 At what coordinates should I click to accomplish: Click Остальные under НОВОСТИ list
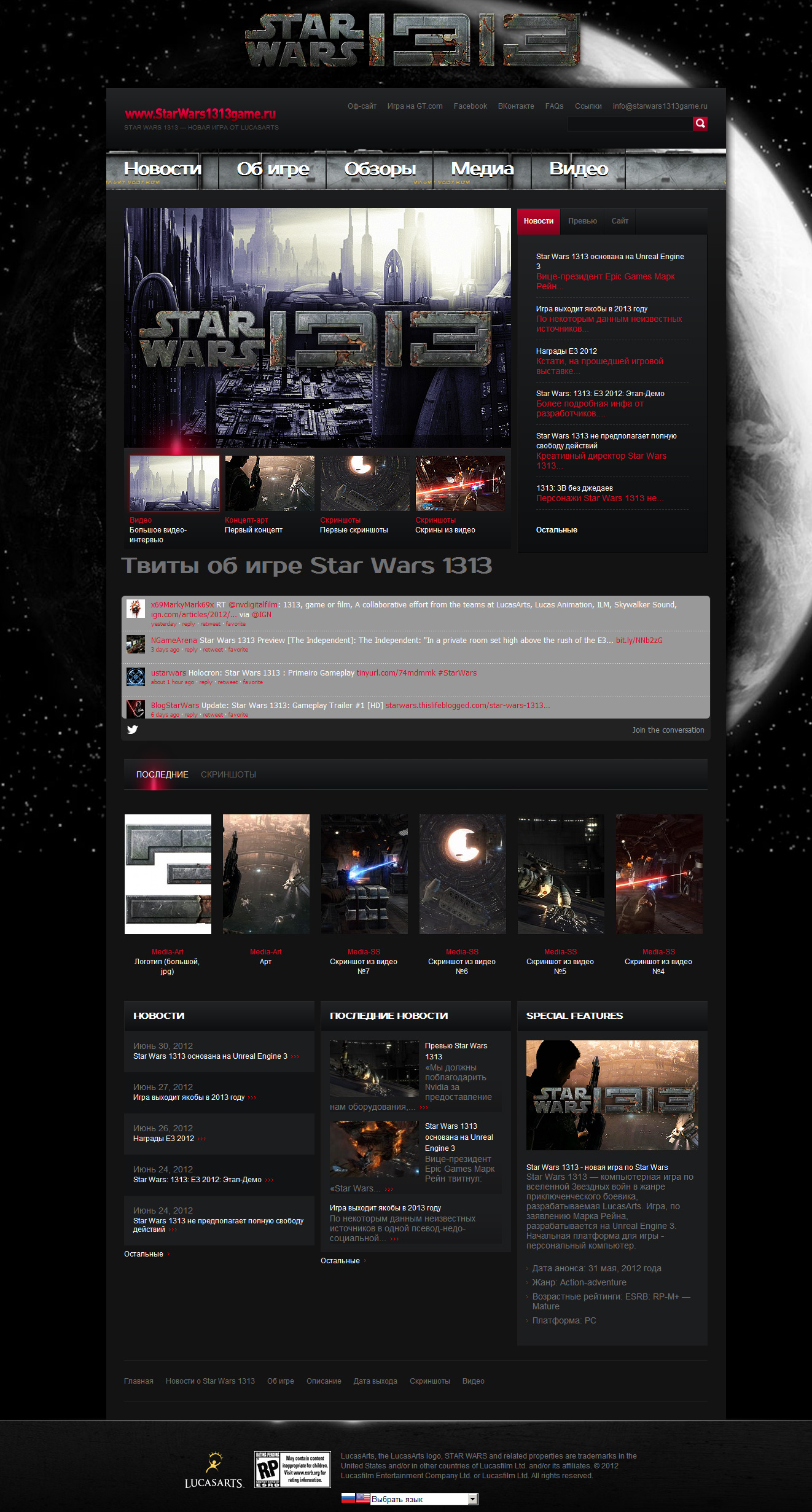(144, 1254)
